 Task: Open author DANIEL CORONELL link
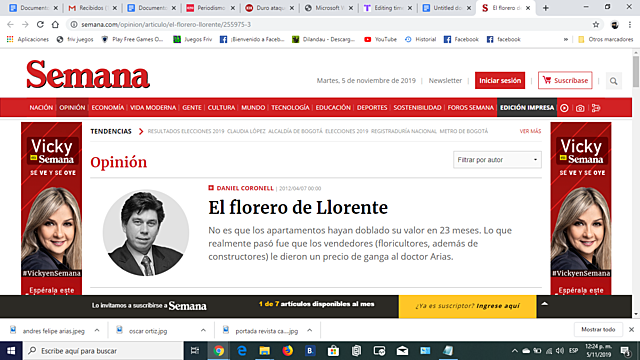point(245,188)
